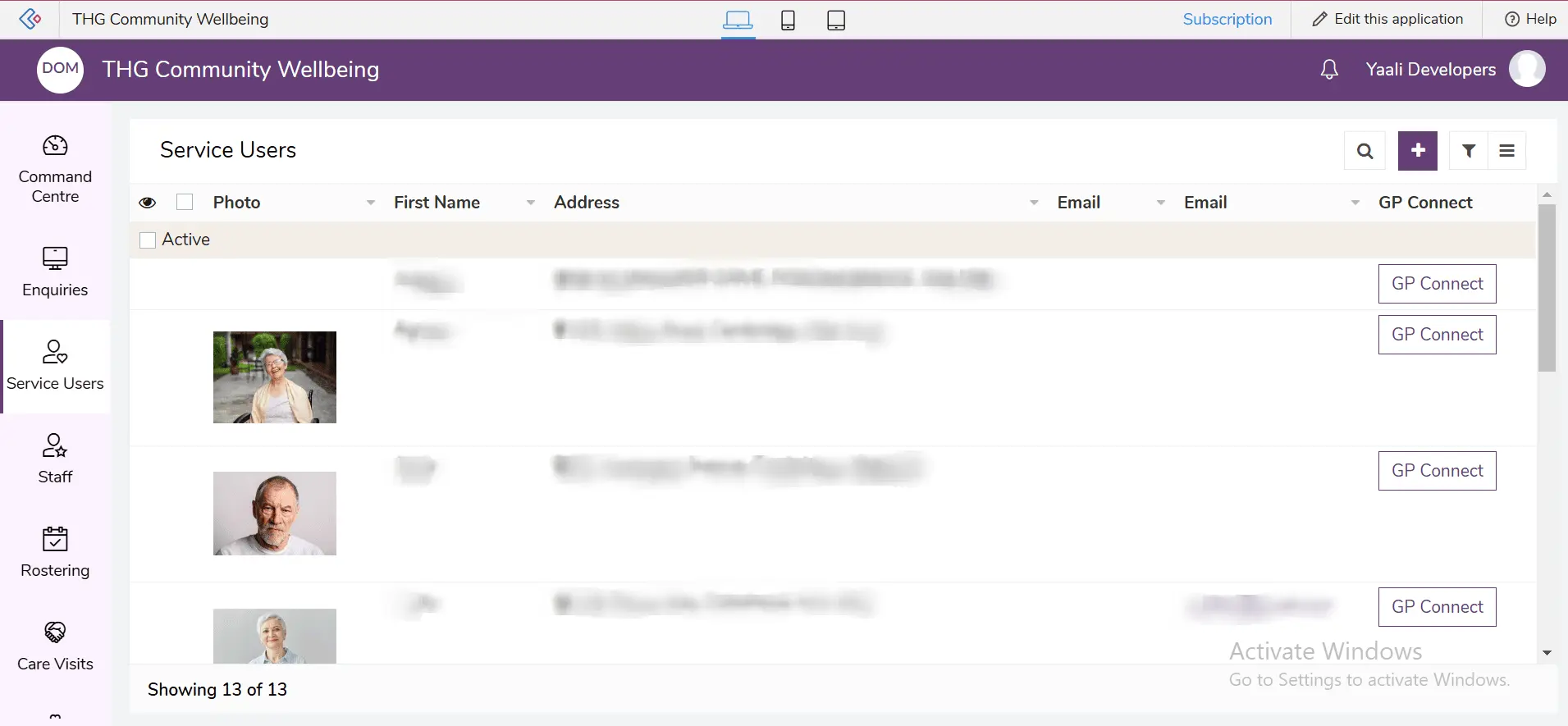Switch to laptop preview view
Screen dimensions: 1568x726
[x=738, y=20]
